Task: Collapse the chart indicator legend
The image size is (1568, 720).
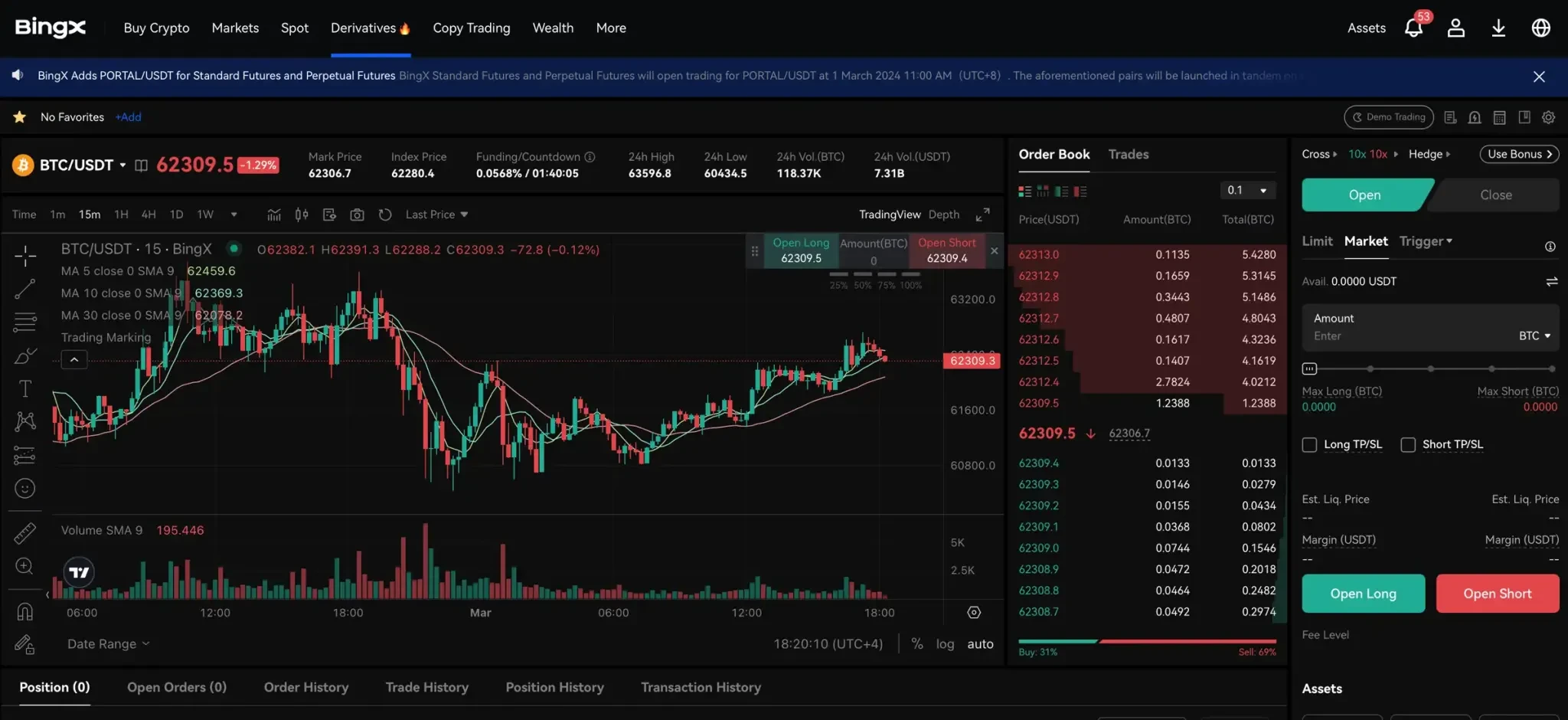Action: (x=74, y=359)
